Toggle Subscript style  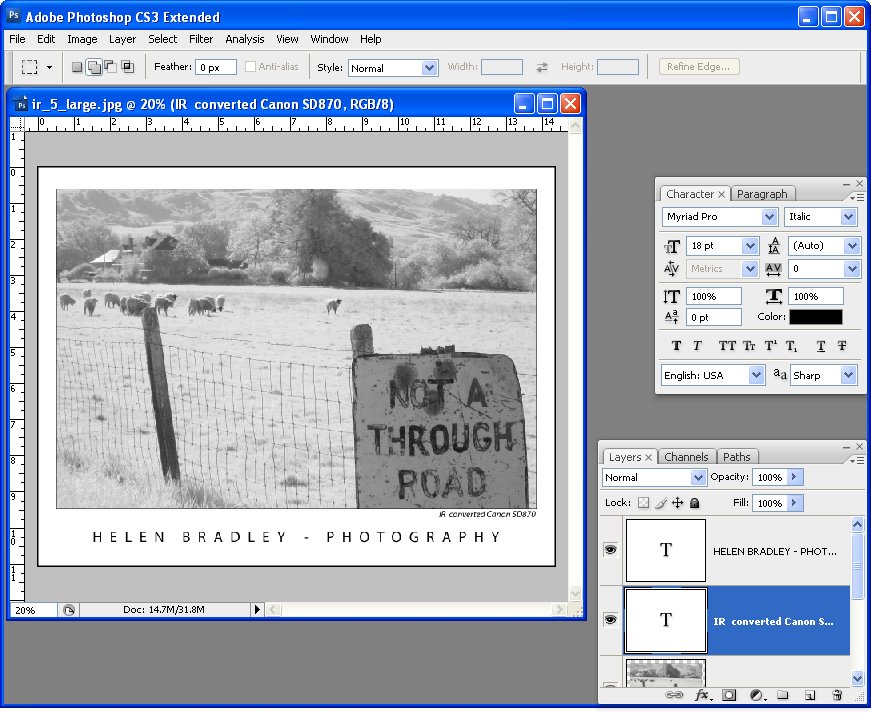point(792,346)
